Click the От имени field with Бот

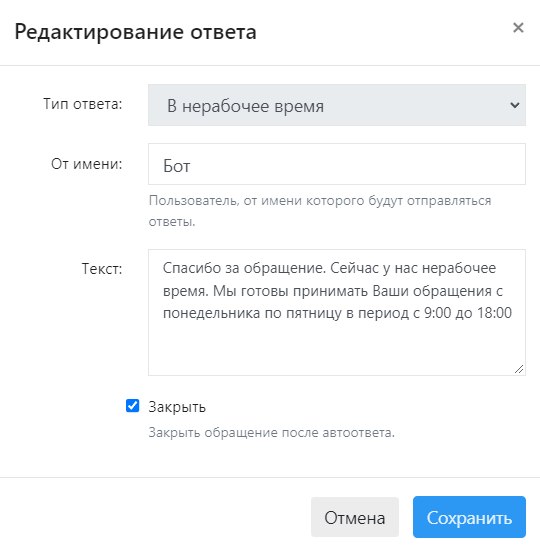pyautogui.click(x=337, y=164)
